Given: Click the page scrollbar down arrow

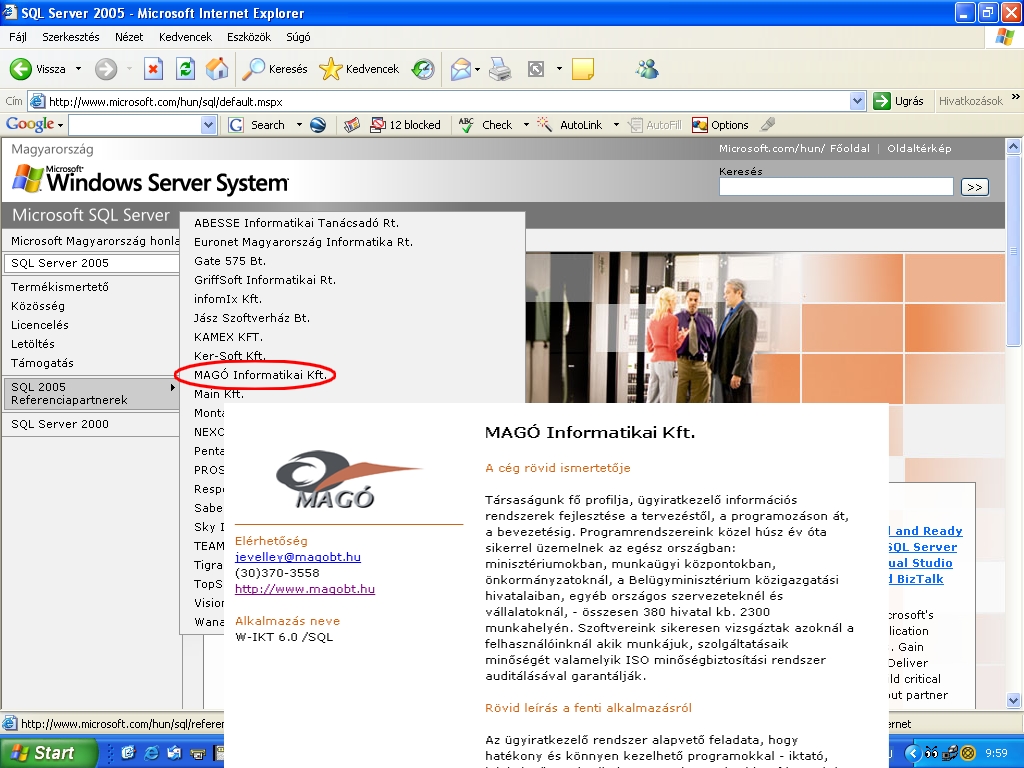Looking at the screenshot, I should [x=1013, y=701].
